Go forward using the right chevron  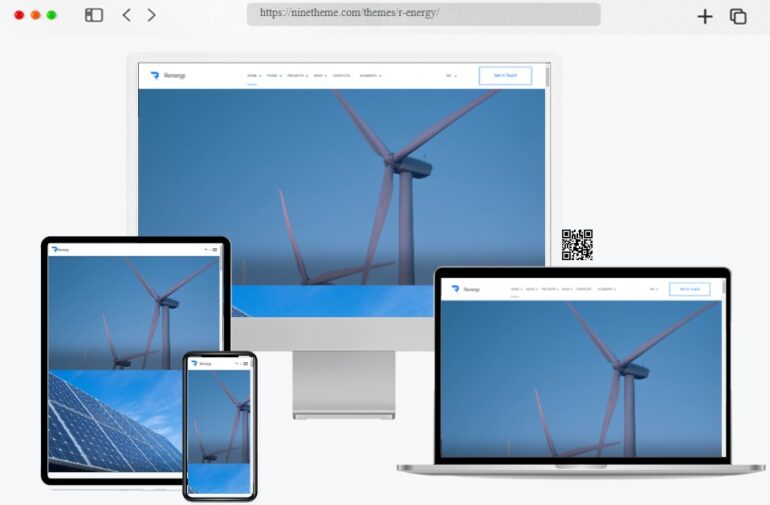tap(152, 15)
